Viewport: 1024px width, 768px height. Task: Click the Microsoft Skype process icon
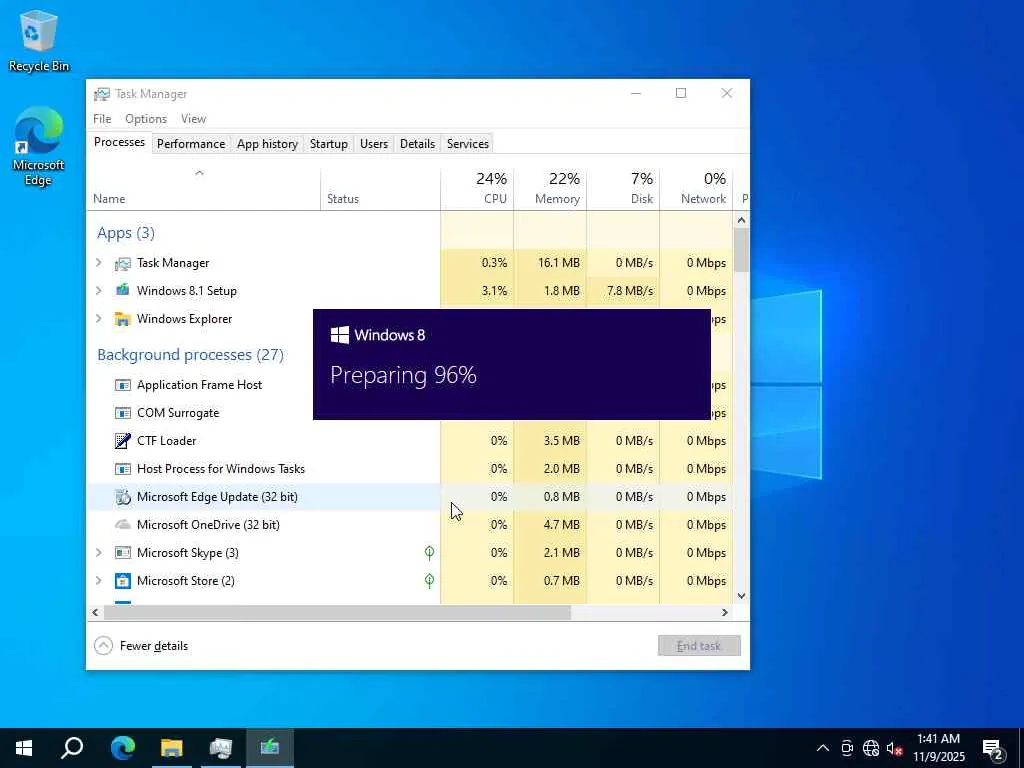point(123,552)
